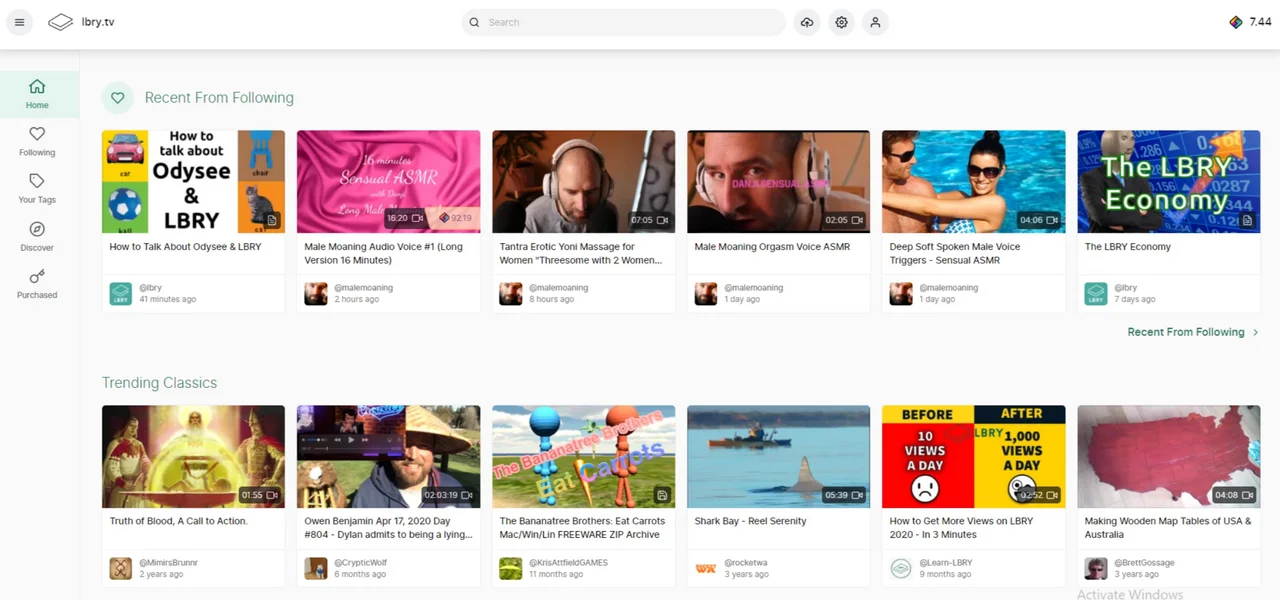Open Truth of Blood video thumbnail
Screen dimensions: 1280x600
click(x=193, y=456)
